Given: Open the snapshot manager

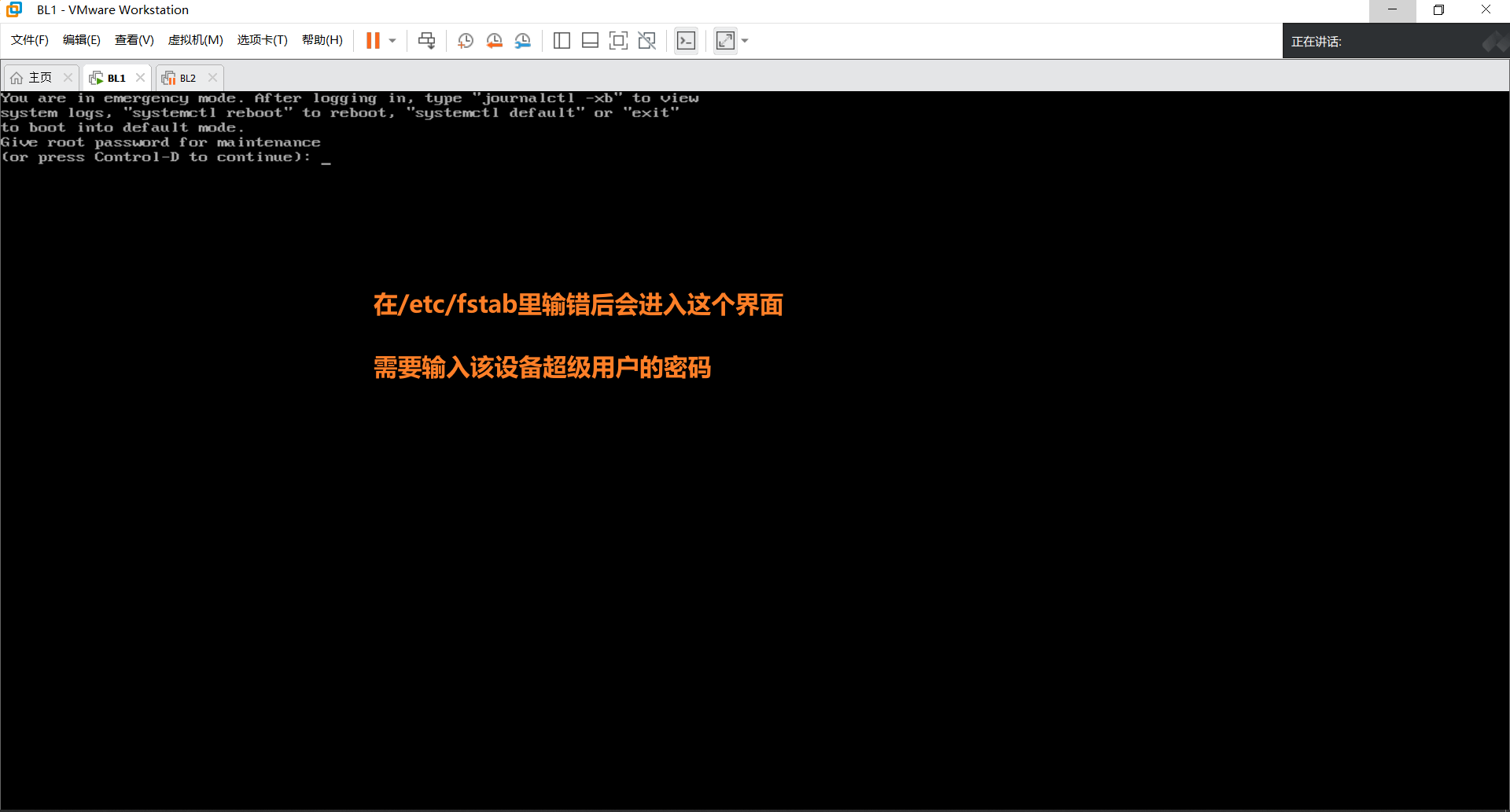Looking at the screenshot, I should (x=523, y=40).
